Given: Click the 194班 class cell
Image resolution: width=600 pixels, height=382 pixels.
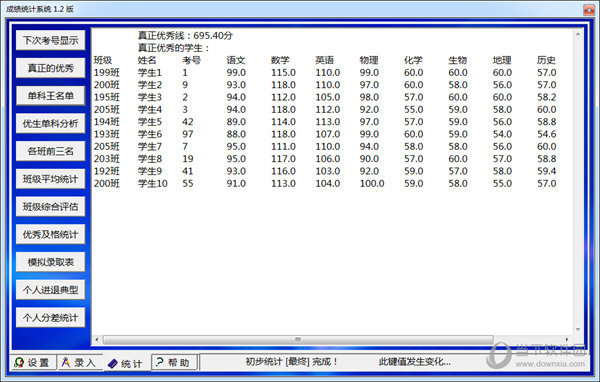Looking at the screenshot, I should tap(107, 122).
